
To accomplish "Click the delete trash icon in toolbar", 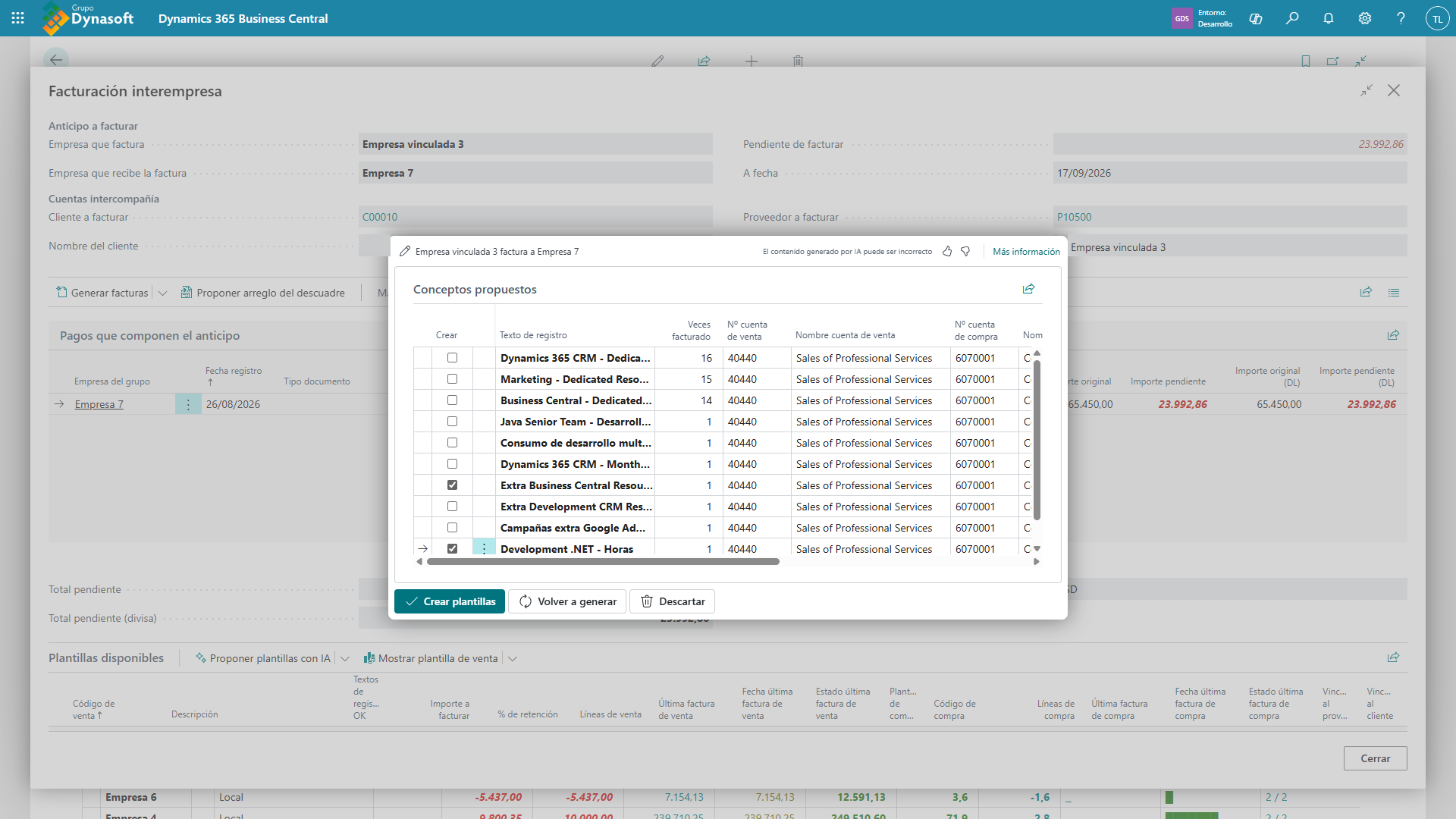I will tap(798, 61).
